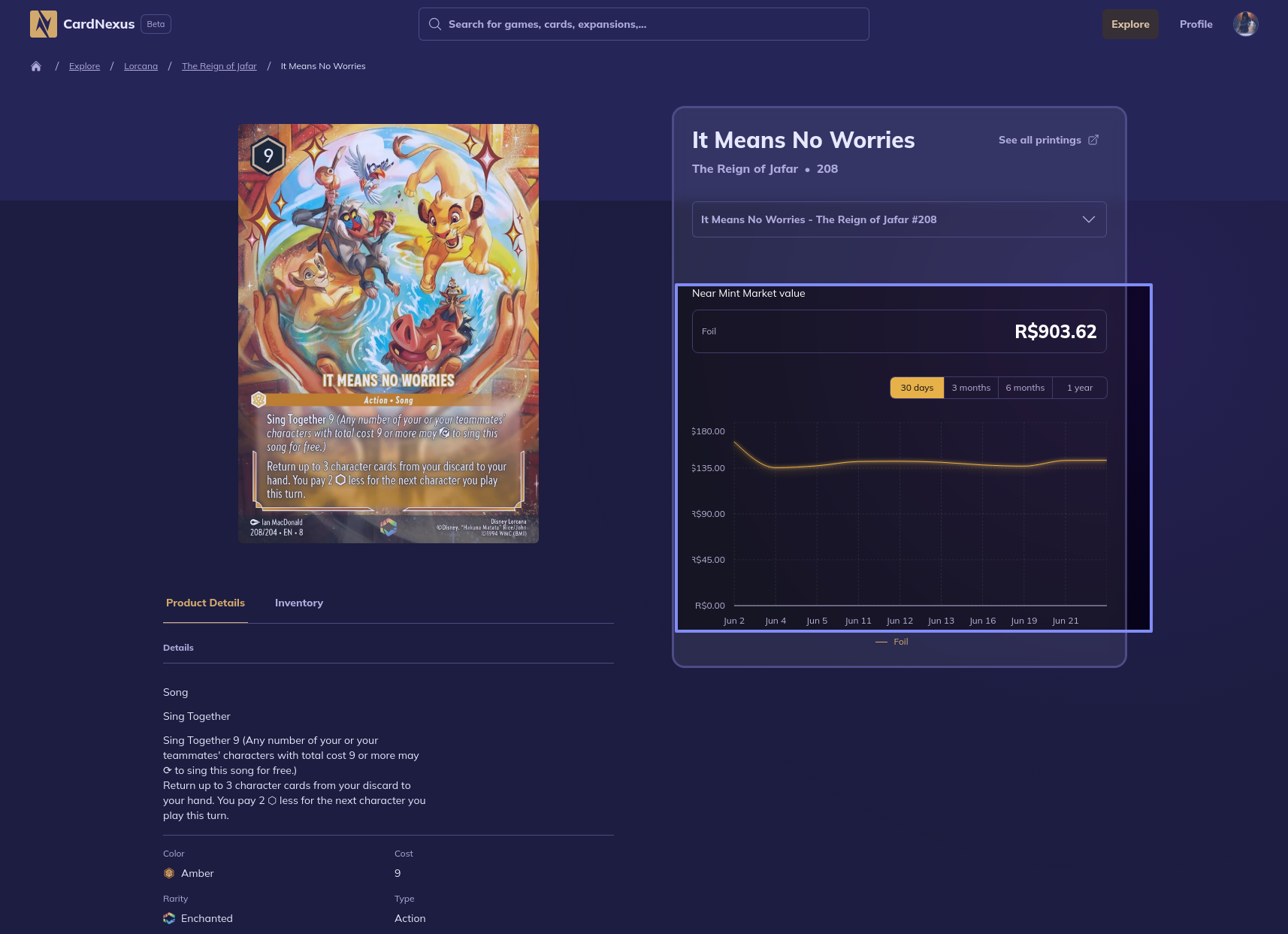Open the user avatar menu
Screen dimensions: 1288x934
[x=1245, y=24]
